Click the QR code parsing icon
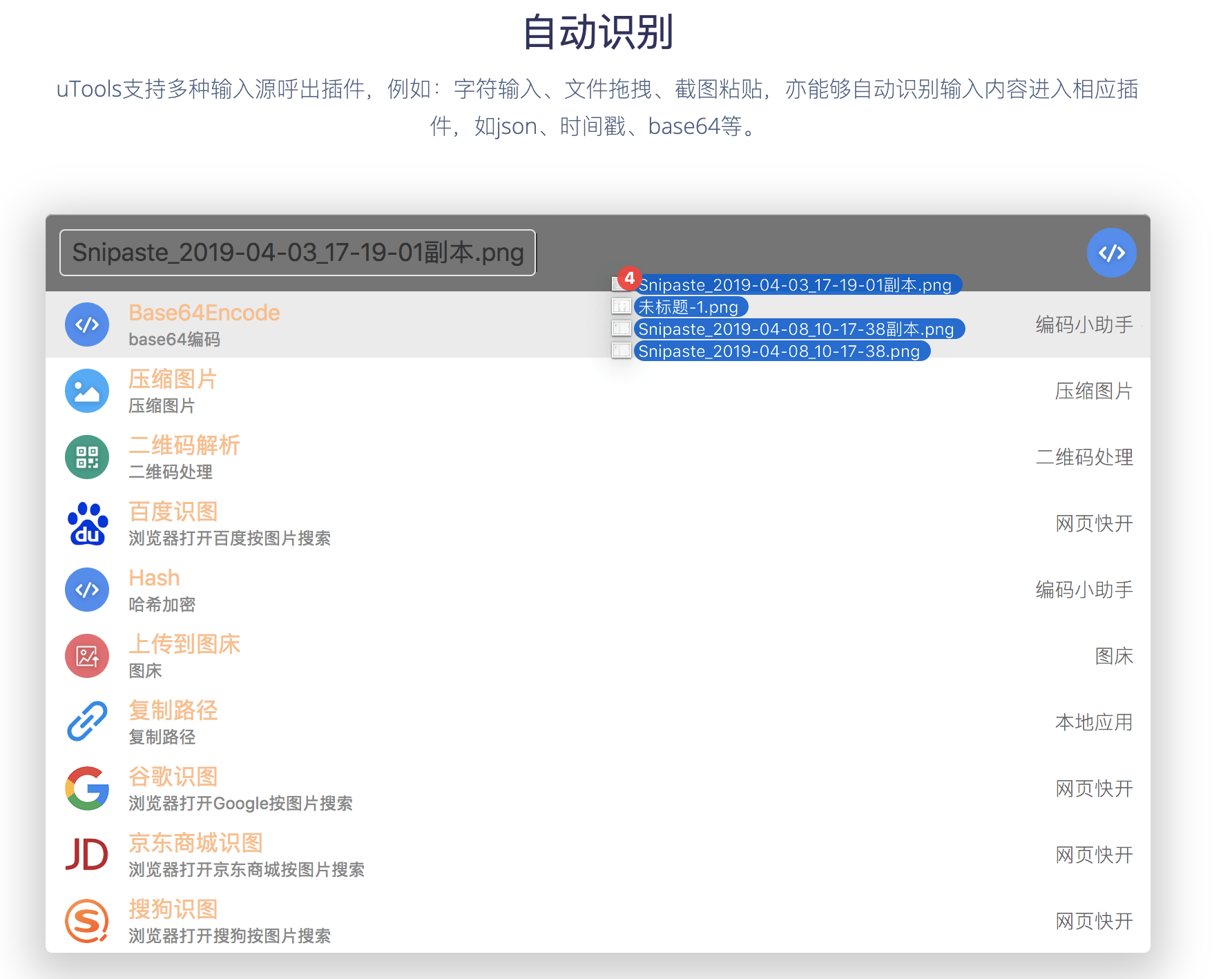 click(x=87, y=457)
